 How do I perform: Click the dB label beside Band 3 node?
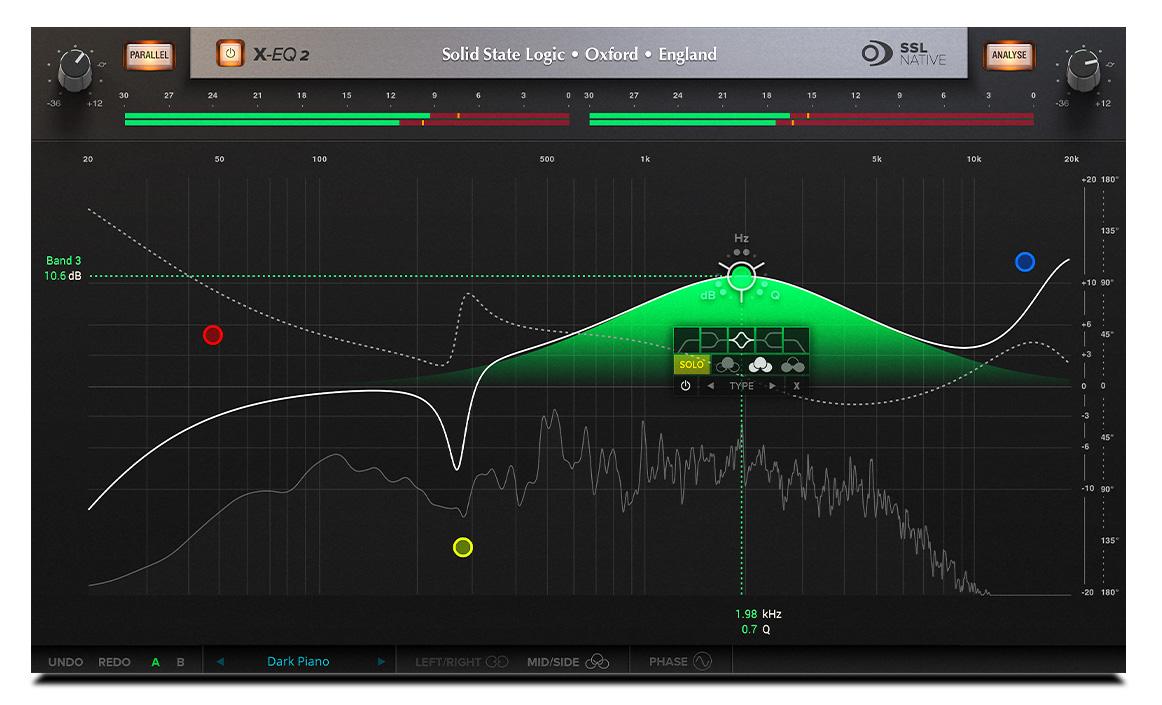tap(708, 295)
